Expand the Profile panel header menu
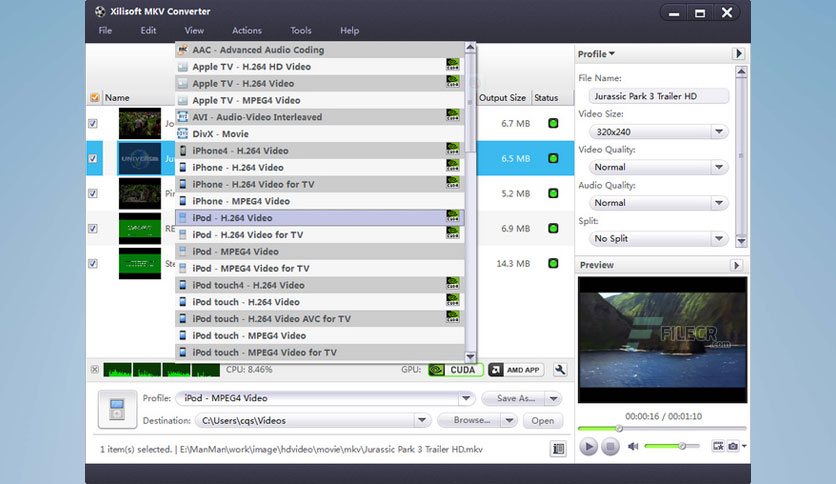This screenshot has width=836, height=484. [x=596, y=54]
